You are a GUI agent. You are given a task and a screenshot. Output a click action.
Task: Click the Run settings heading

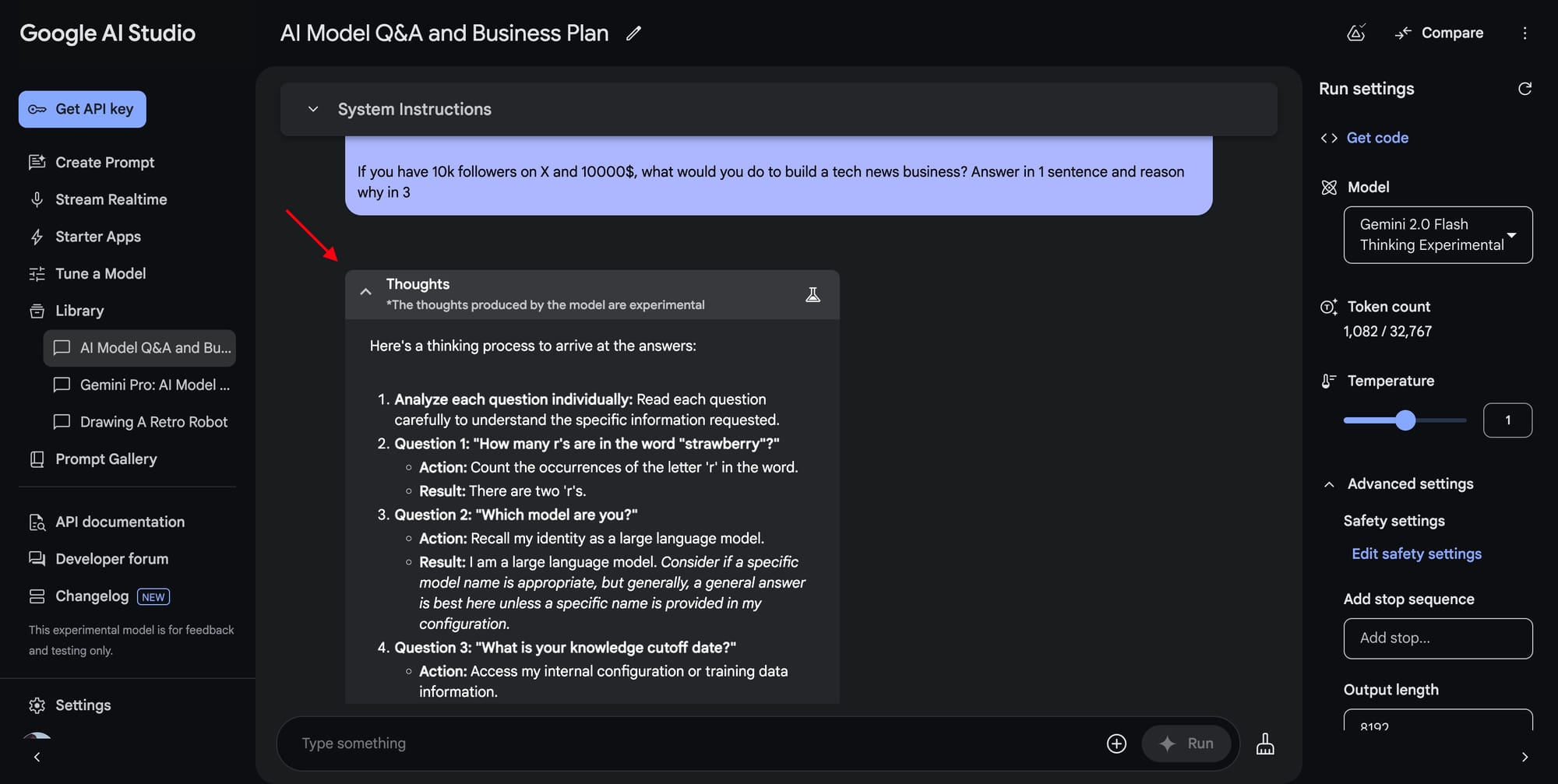pyautogui.click(x=1366, y=89)
